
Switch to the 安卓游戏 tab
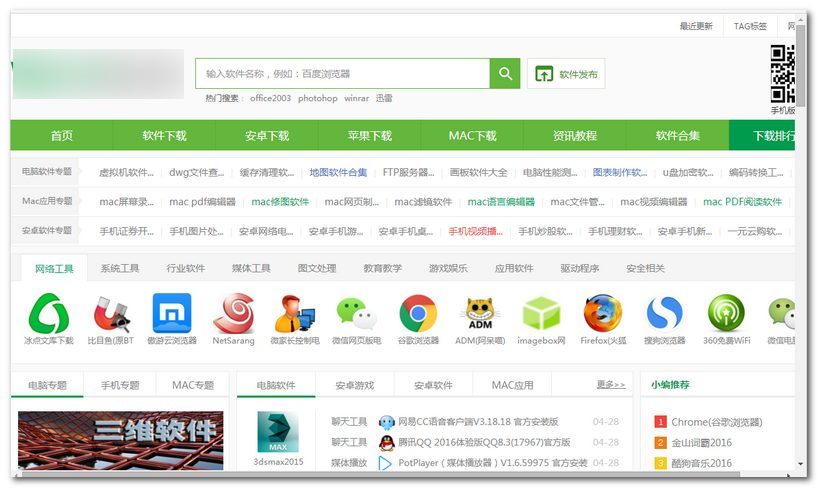(x=355, y=385)
